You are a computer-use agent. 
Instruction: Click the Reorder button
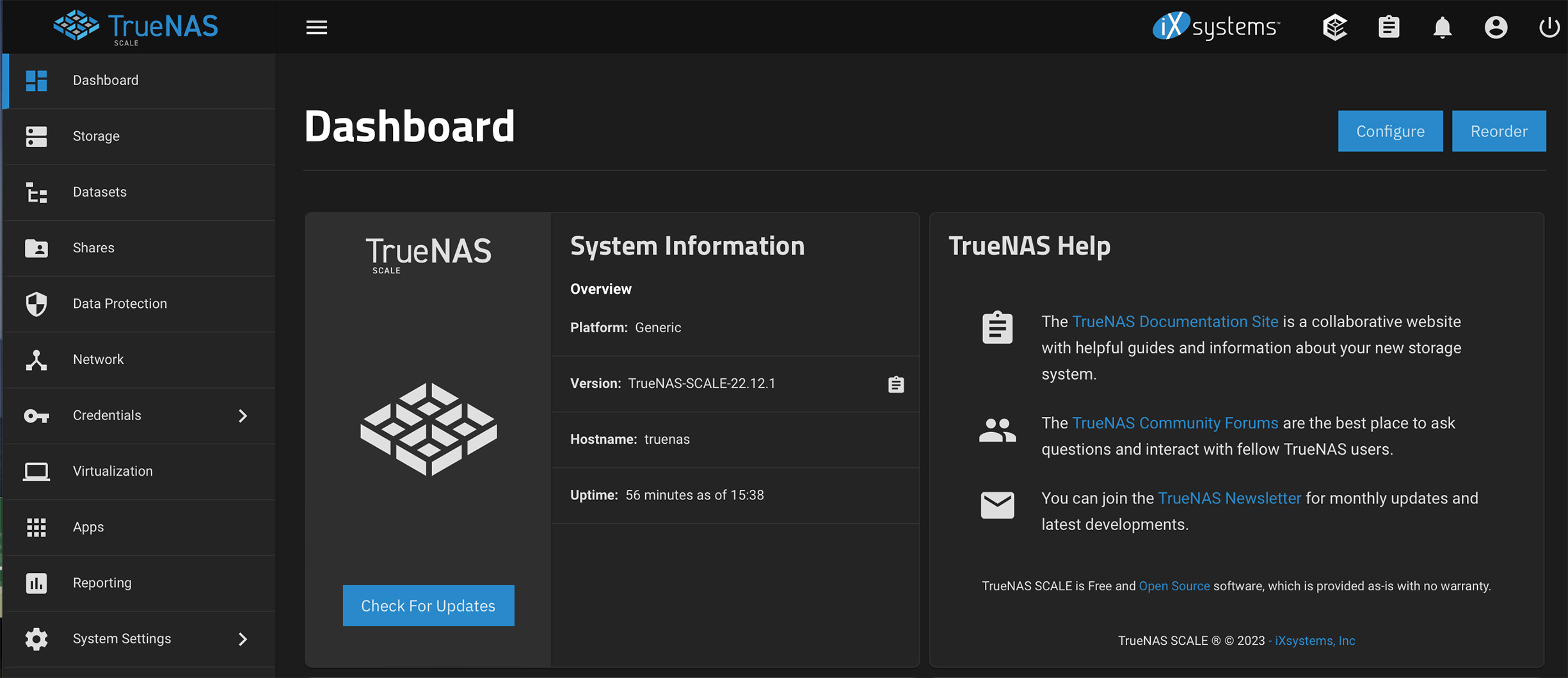tap(1498, 131)
